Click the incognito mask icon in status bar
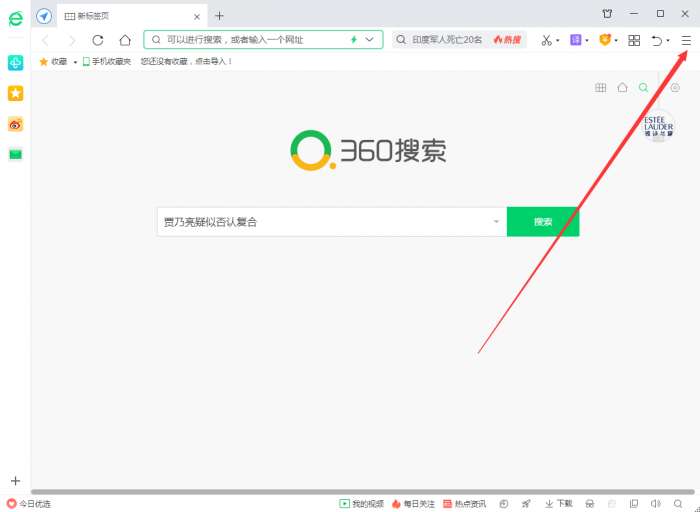 coord(589,504)
